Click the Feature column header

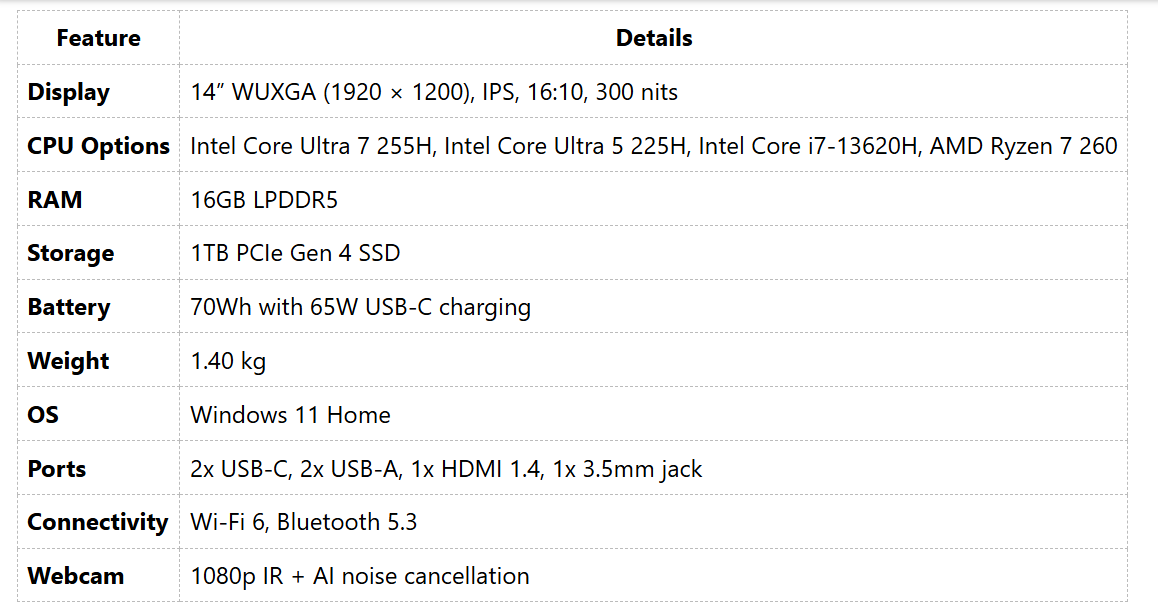(x=98, y=38)
